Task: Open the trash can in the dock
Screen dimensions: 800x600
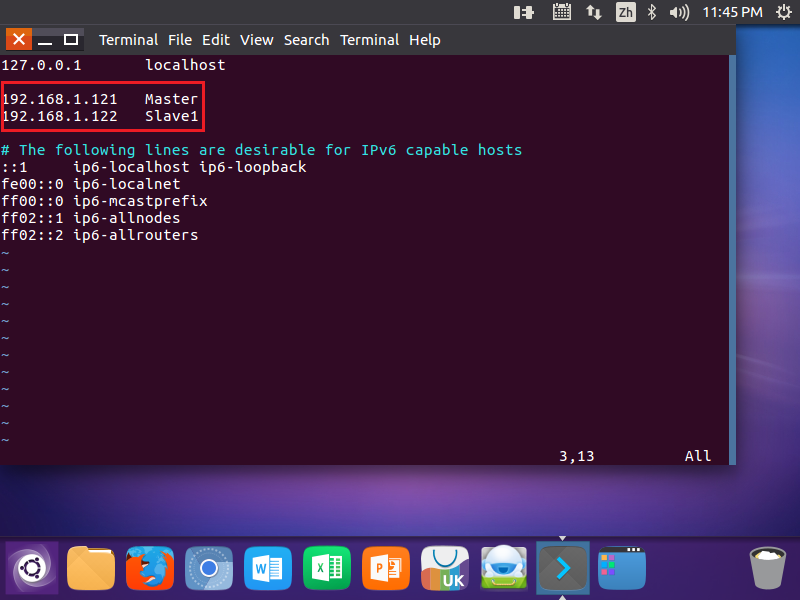Action: 767,568
